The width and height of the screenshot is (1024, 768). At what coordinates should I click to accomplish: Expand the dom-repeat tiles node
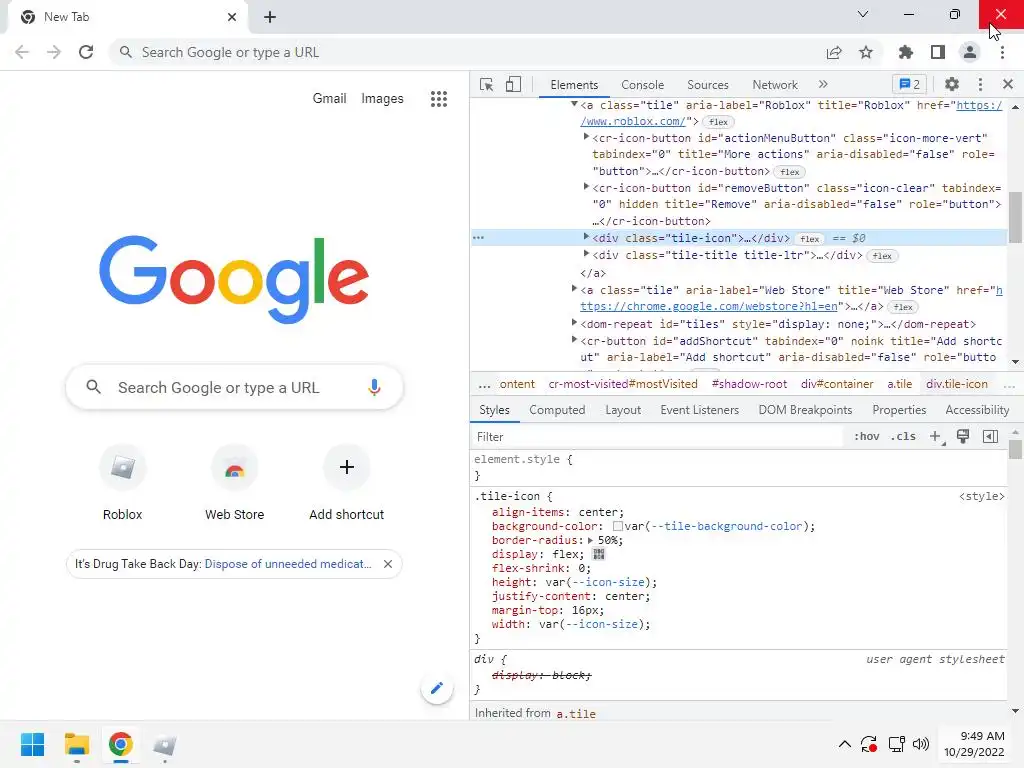pos(574,323)
